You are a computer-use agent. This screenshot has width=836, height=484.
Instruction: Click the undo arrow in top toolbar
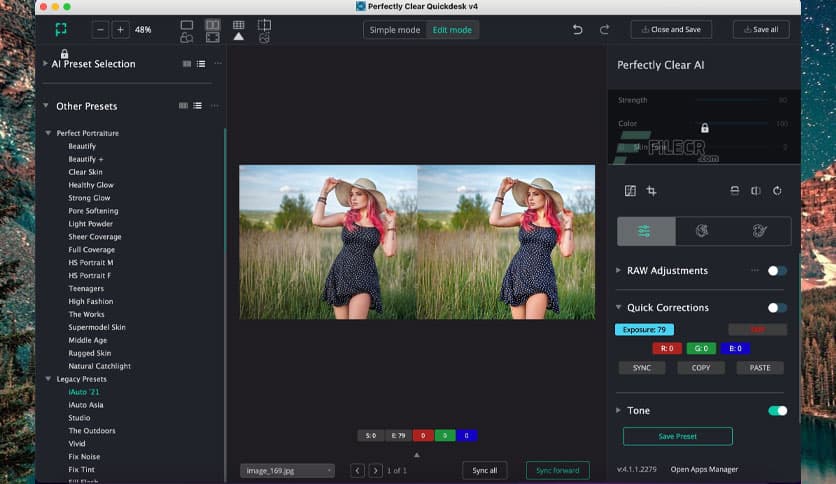point(577,30)
